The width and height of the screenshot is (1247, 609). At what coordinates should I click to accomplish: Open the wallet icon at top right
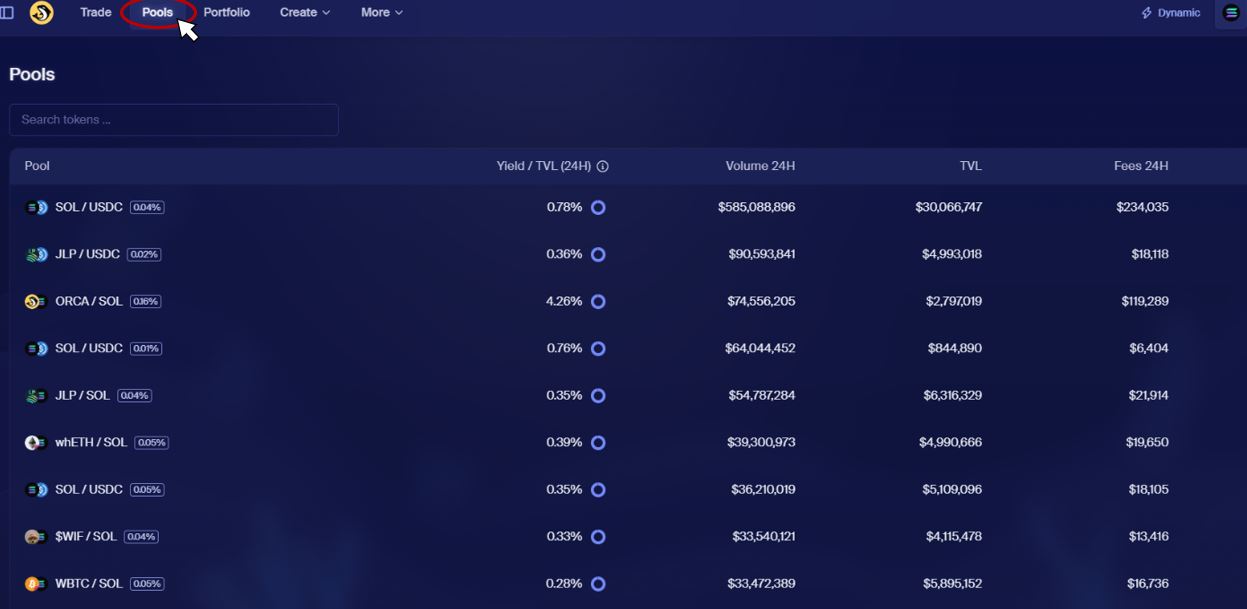pyautogui.click(x=1231, y=13)
